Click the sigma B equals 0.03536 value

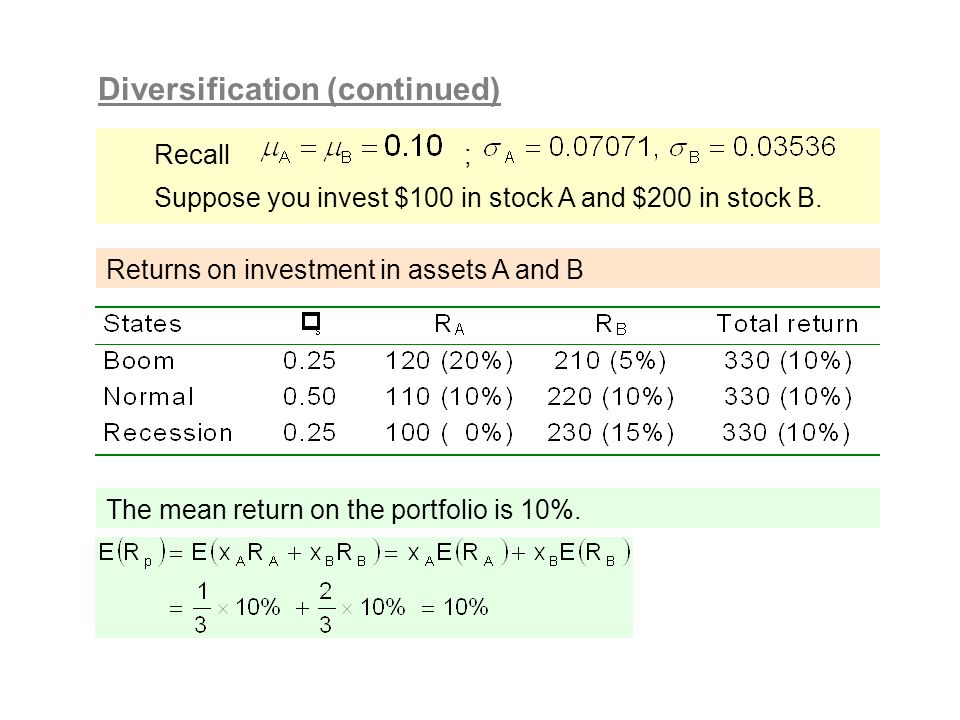click(x=752, y=149)
